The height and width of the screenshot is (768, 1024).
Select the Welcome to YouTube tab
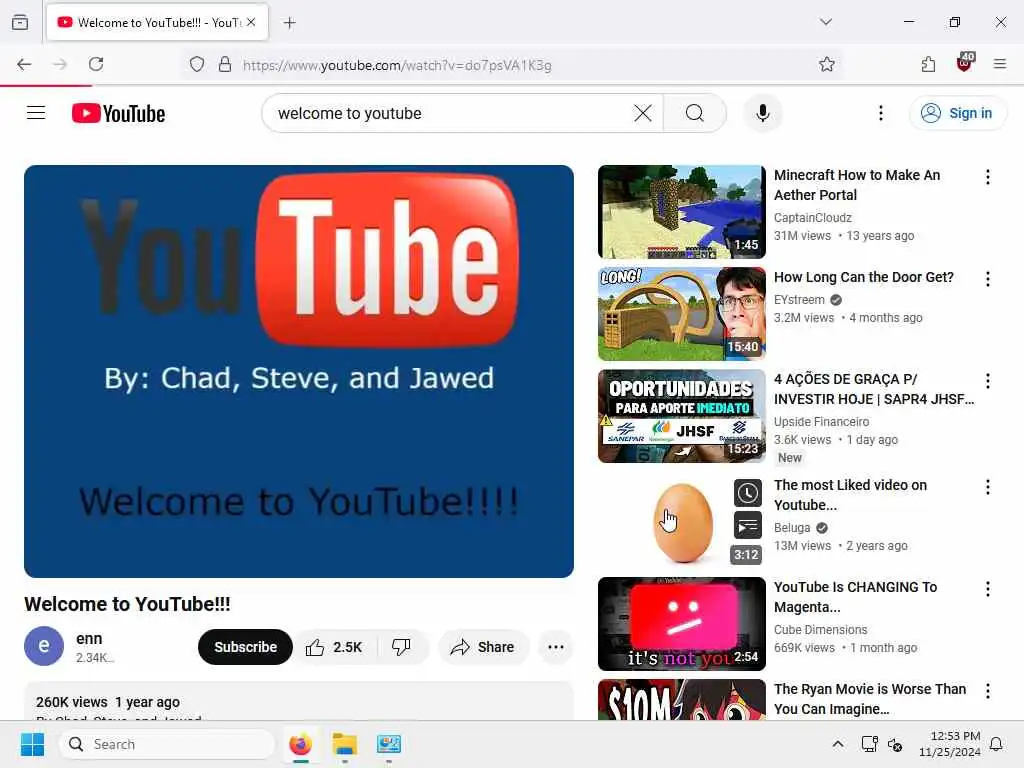[157, 23]
